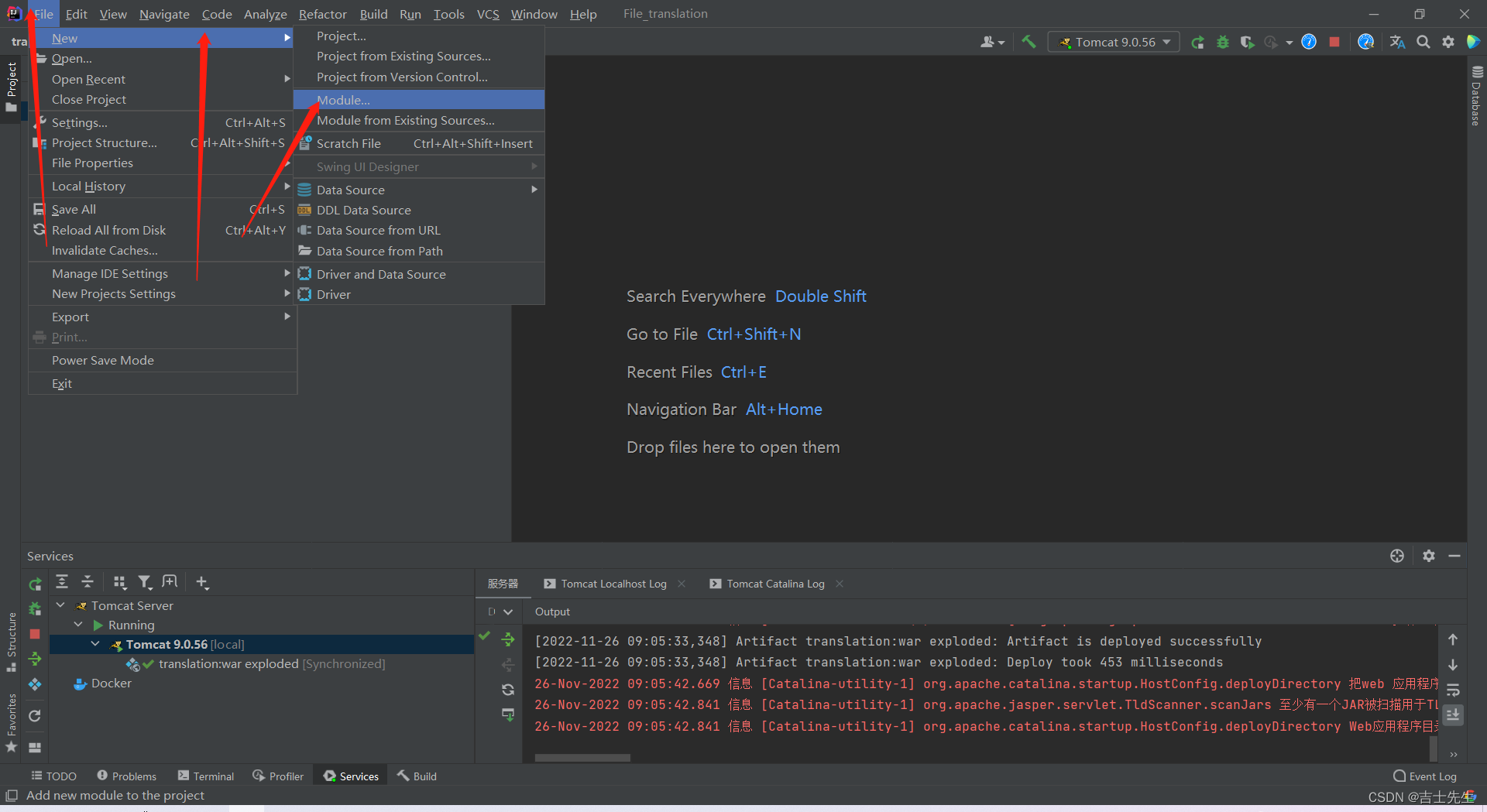Stop the running Tomcat via red square in top toolbar
Screen dimensions: 1487x812
tap(1334, 43)
